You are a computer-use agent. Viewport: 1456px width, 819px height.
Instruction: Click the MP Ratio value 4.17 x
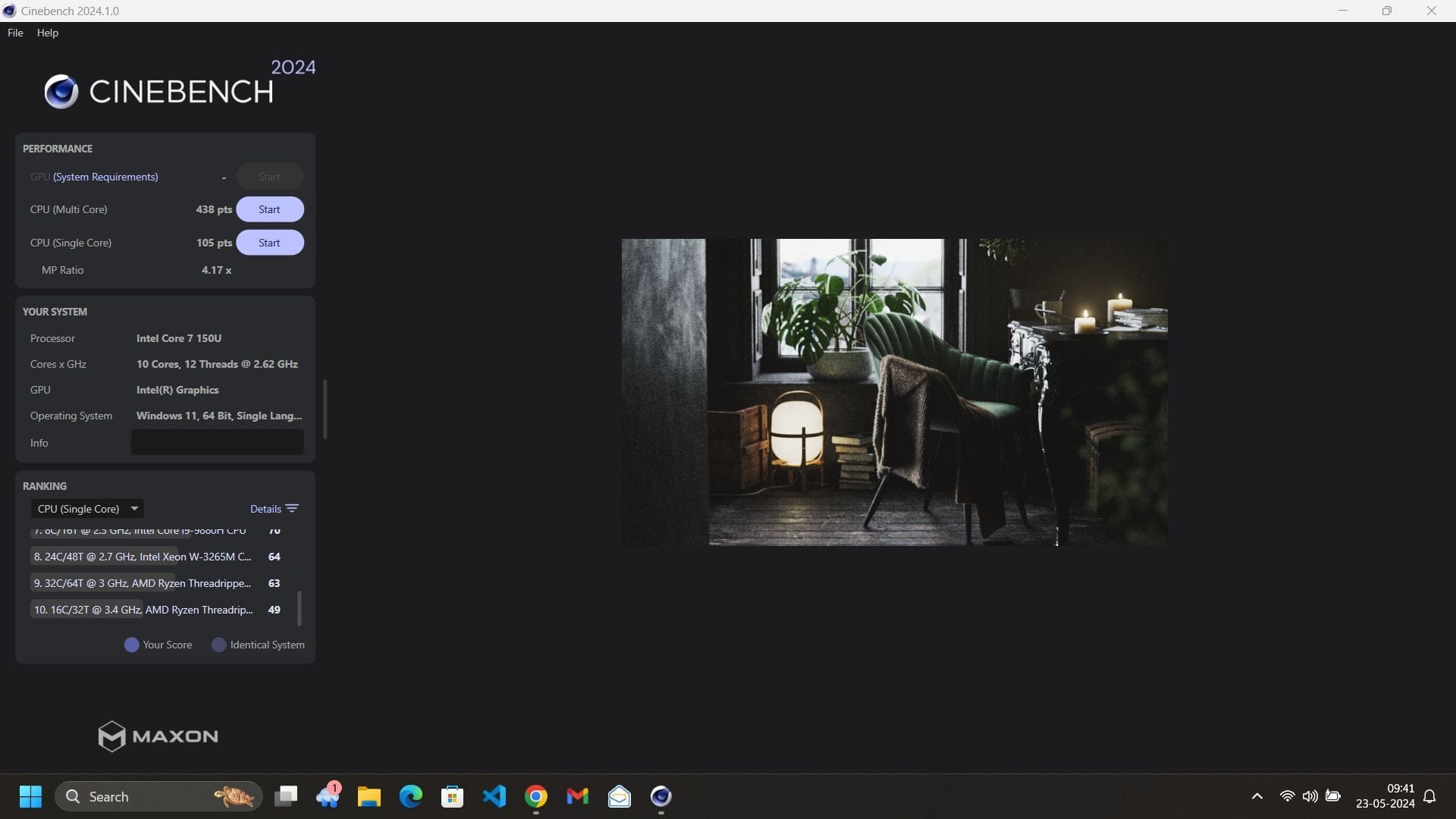216,270
